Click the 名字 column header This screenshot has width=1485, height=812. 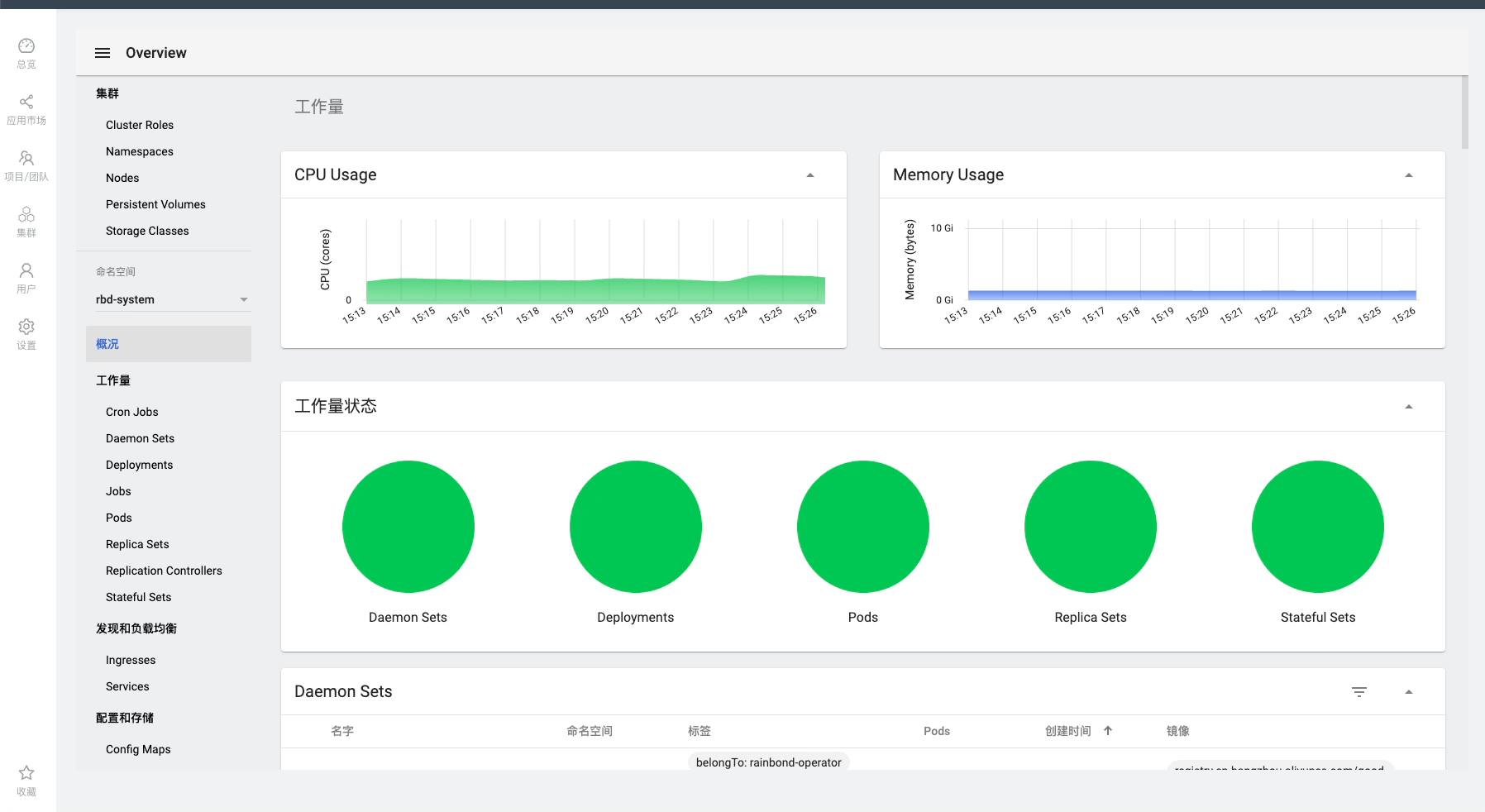click(x=342, y=731)
